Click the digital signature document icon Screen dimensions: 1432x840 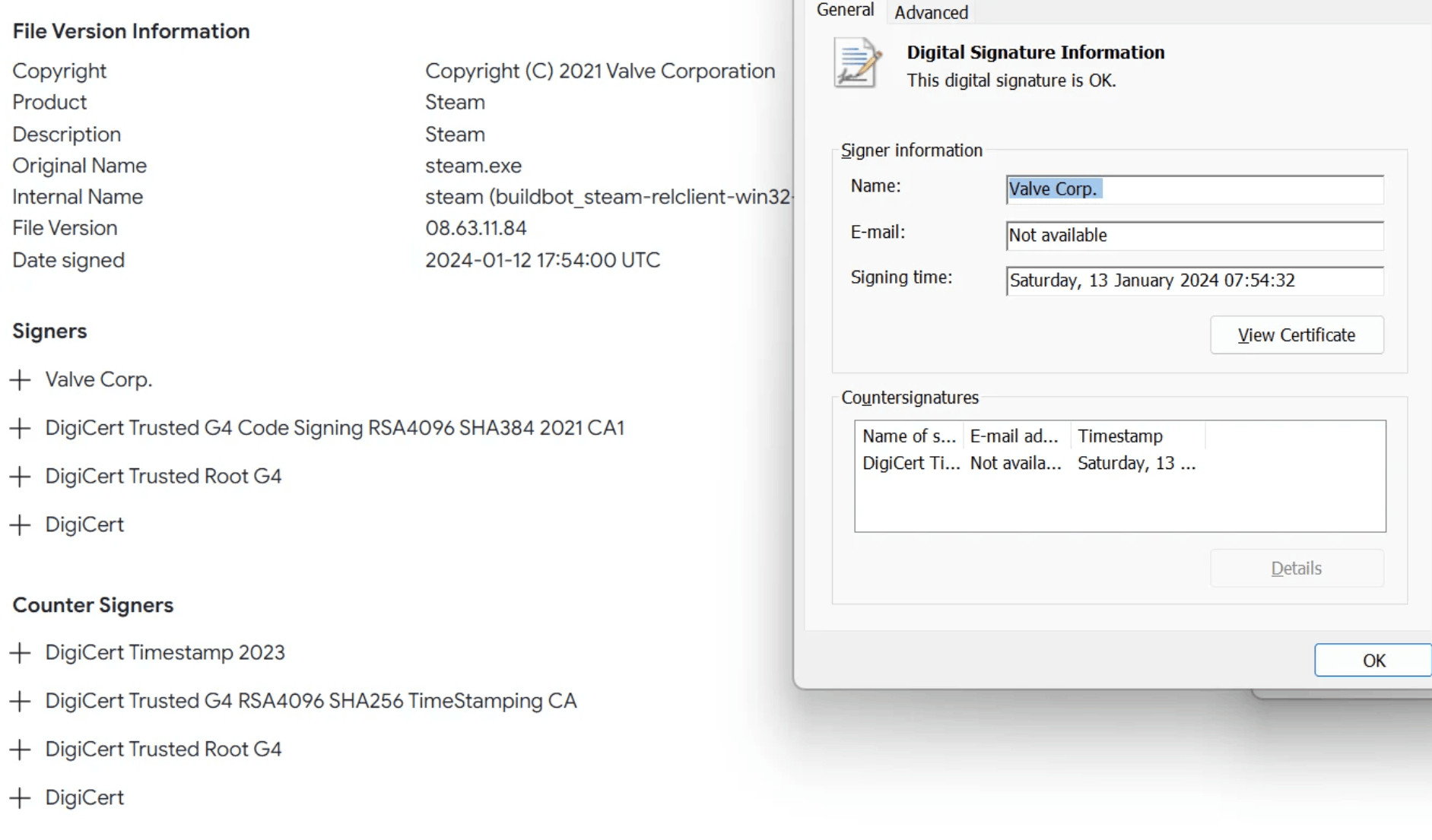tap(857, 63)
